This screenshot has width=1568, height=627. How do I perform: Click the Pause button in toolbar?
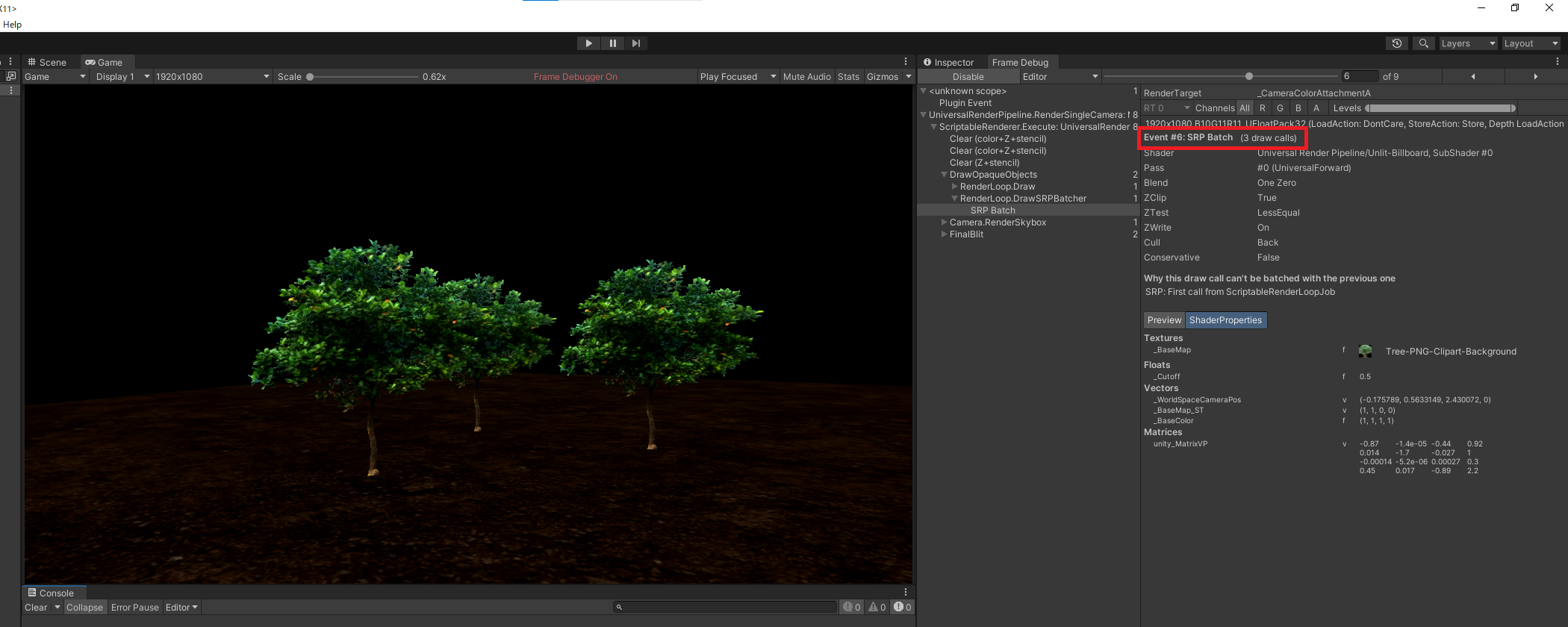click(612, 43)
